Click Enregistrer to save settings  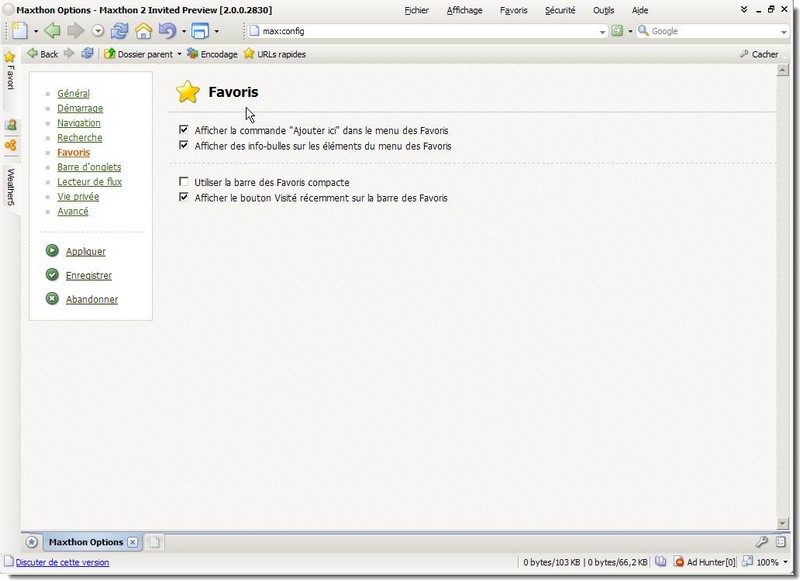point(89,275)
